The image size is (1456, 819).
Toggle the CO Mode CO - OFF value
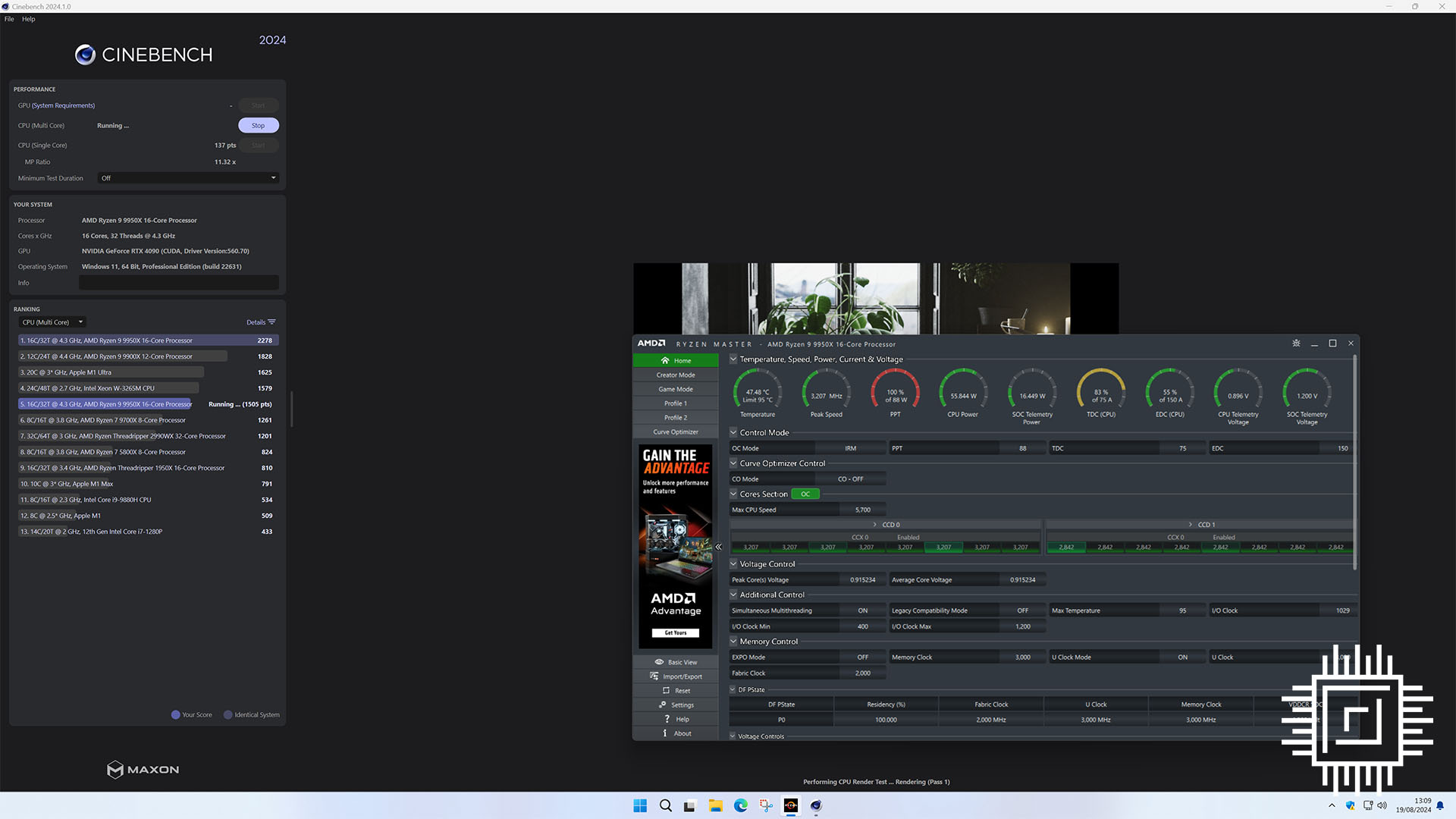pos(850,479)
